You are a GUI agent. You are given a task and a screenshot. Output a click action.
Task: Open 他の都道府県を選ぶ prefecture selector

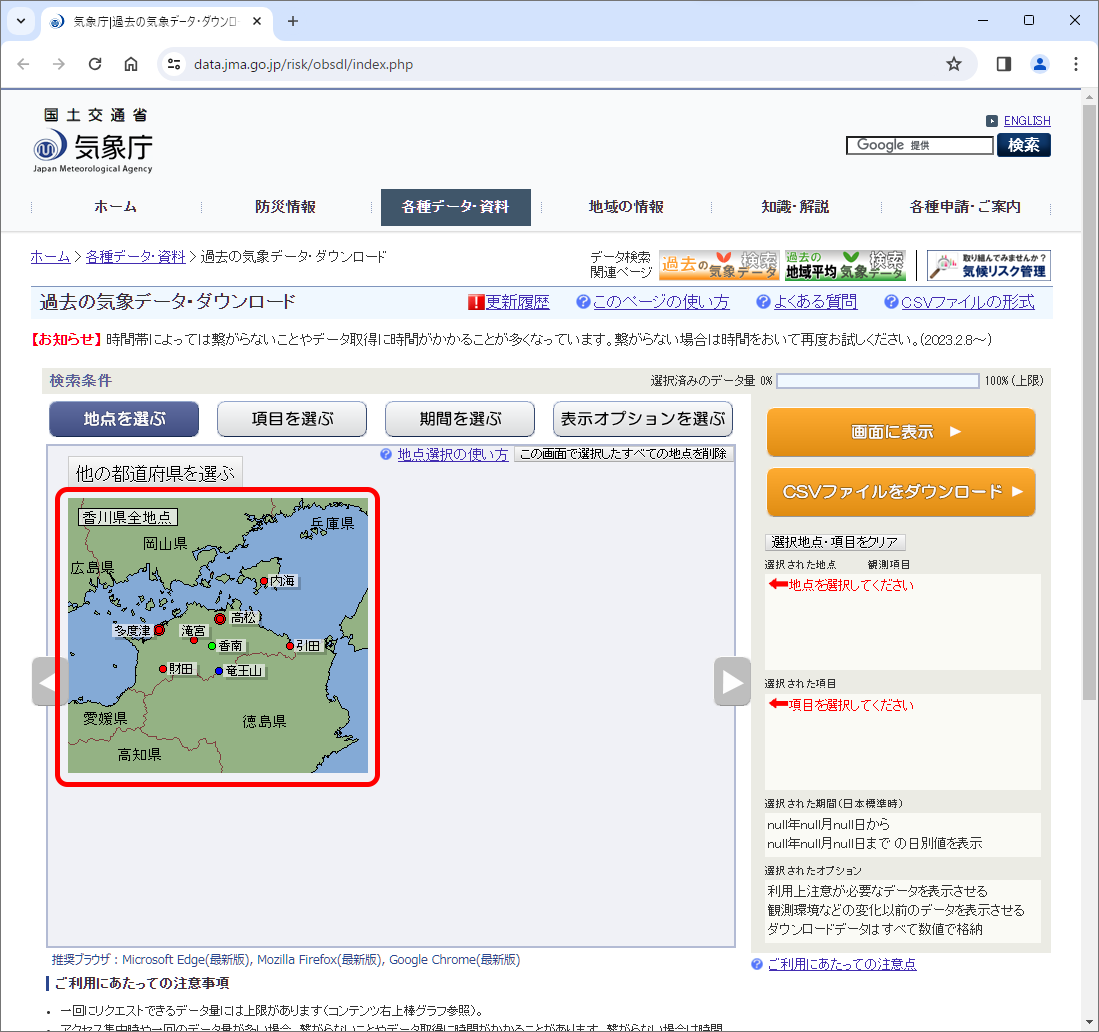pyautogui.click(x=155, y=473)
